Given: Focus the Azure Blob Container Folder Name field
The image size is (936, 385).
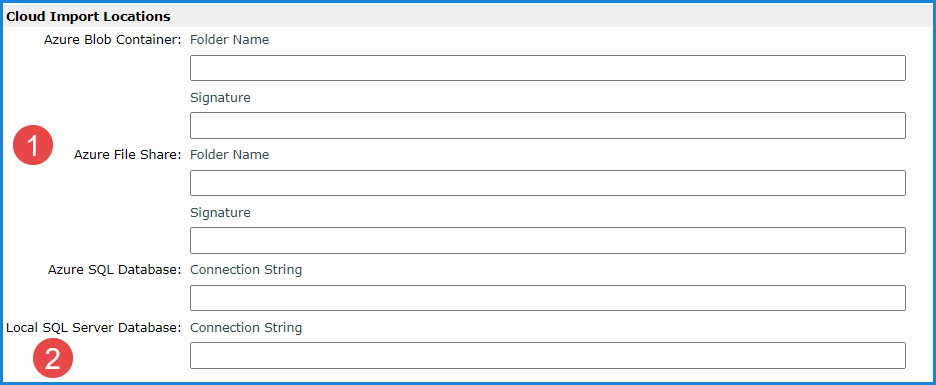Looking at the screenshot, I should click(x=547, y=68).
